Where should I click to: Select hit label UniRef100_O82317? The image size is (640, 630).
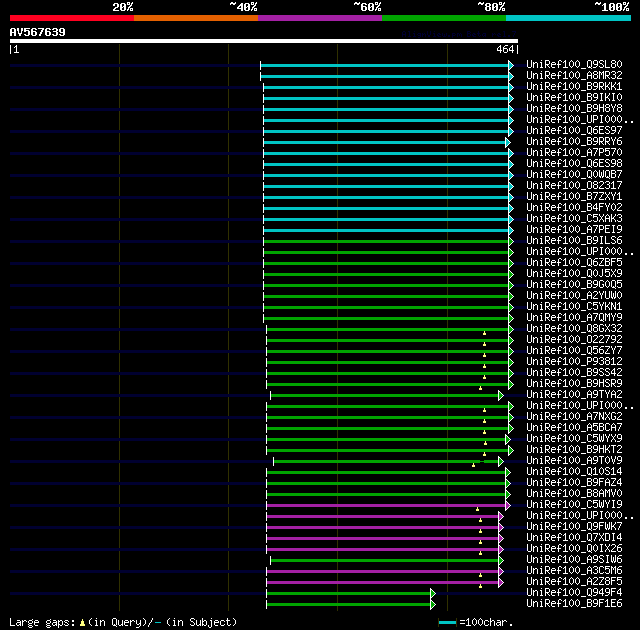point(574,186)
